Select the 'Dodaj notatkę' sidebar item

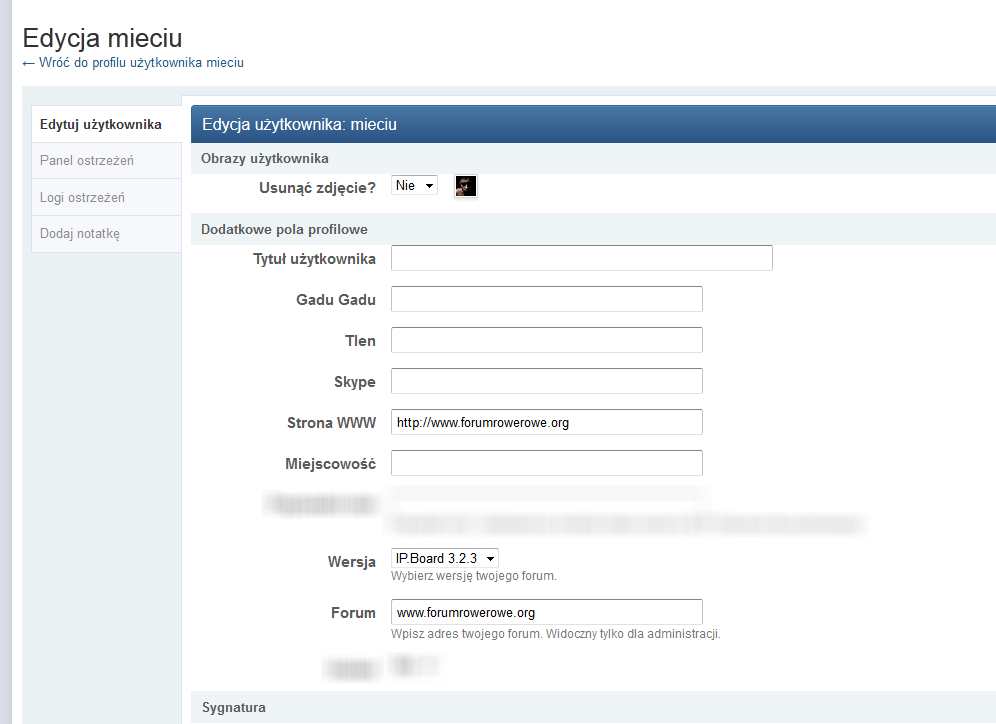(x=81, y=233)
